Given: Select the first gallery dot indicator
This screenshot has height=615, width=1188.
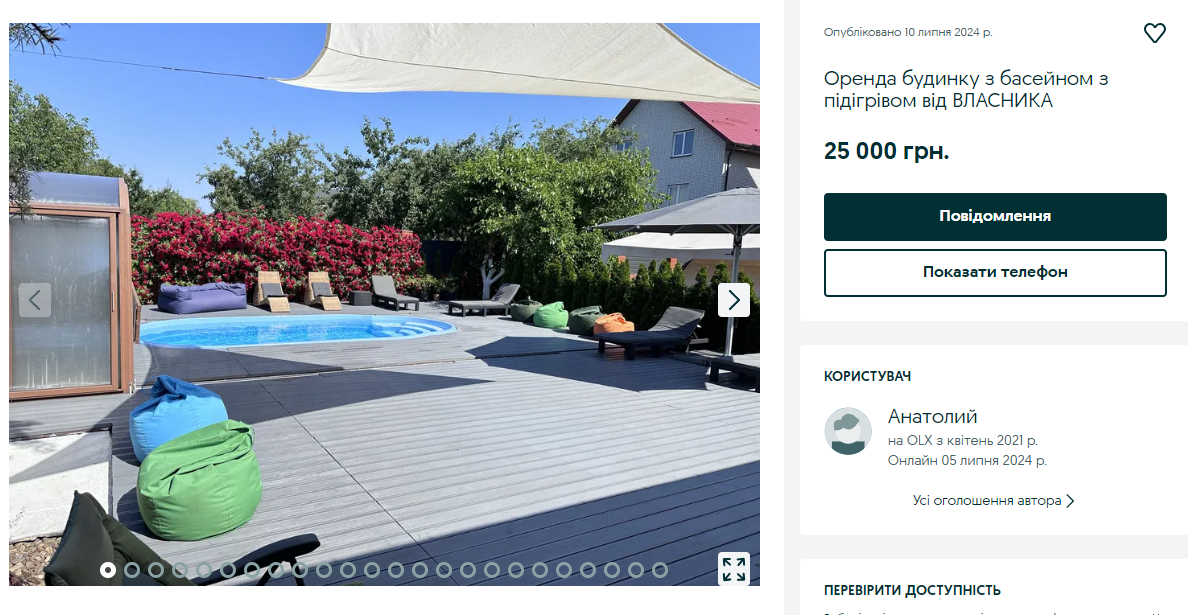Looking at the screenshot, I should click(x=108, y=570).
